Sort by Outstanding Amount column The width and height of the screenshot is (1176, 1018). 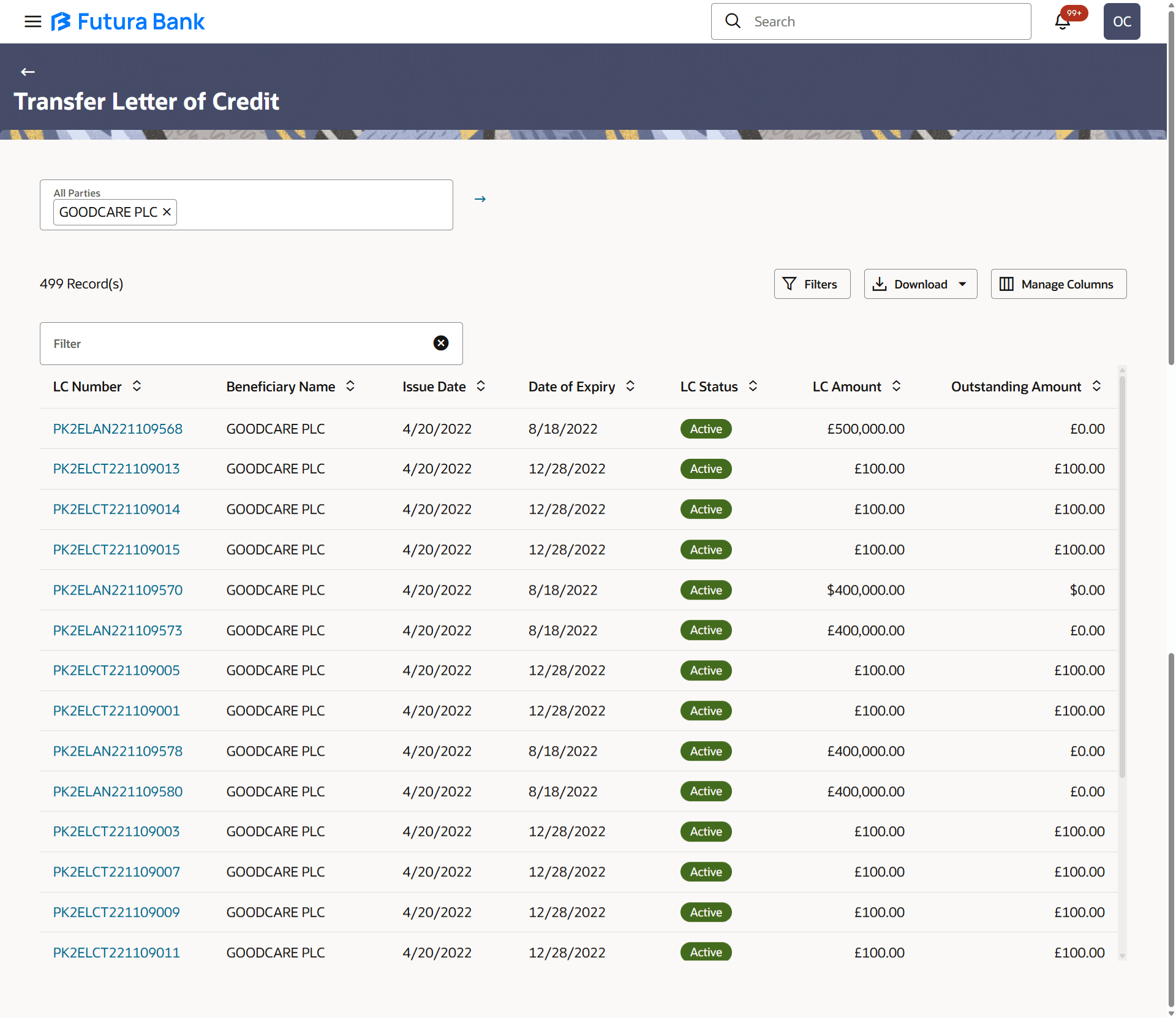click(1096, 386)
